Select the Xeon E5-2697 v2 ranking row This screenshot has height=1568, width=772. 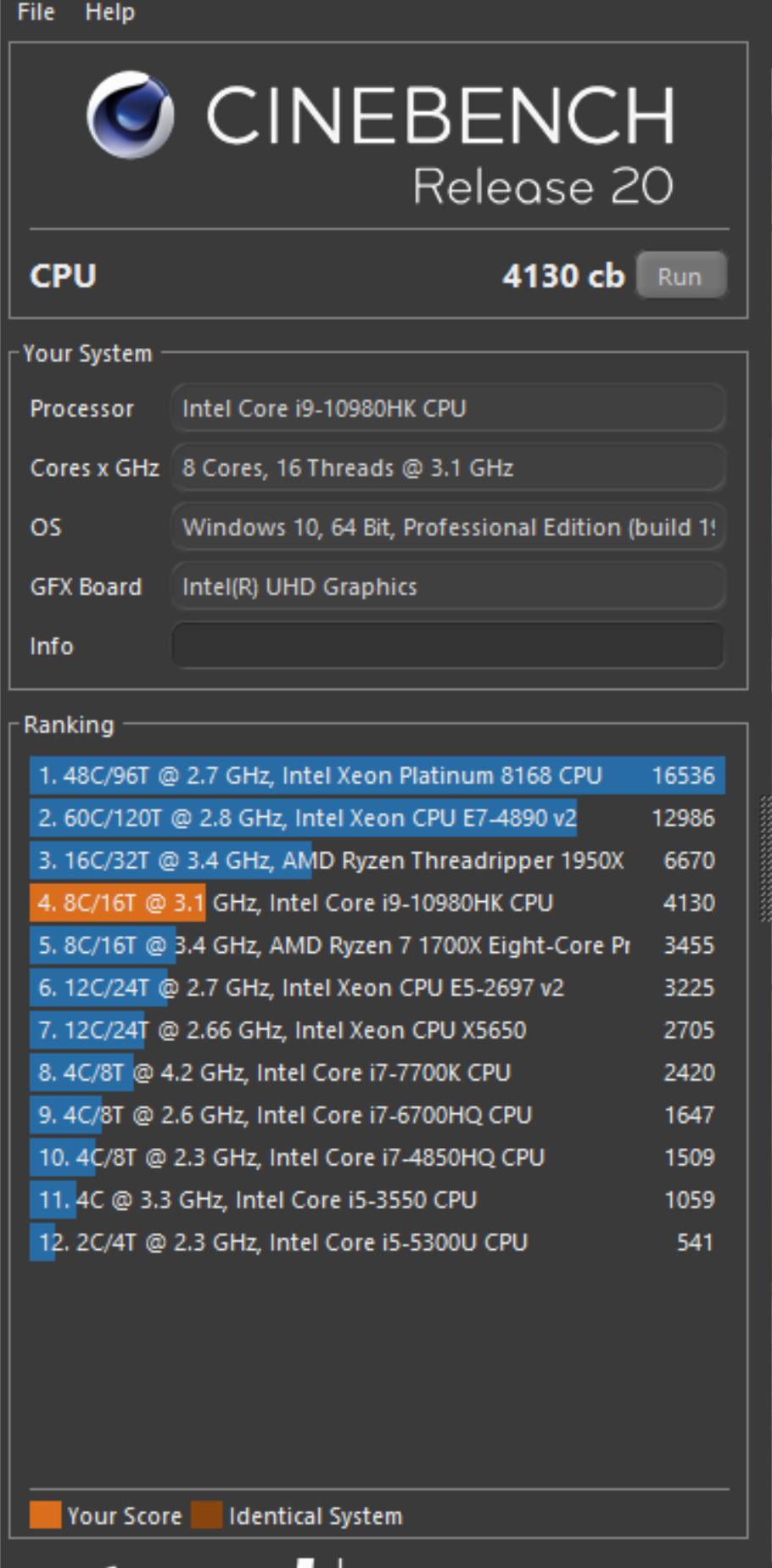pyautogui.click(x=378, y=988)
